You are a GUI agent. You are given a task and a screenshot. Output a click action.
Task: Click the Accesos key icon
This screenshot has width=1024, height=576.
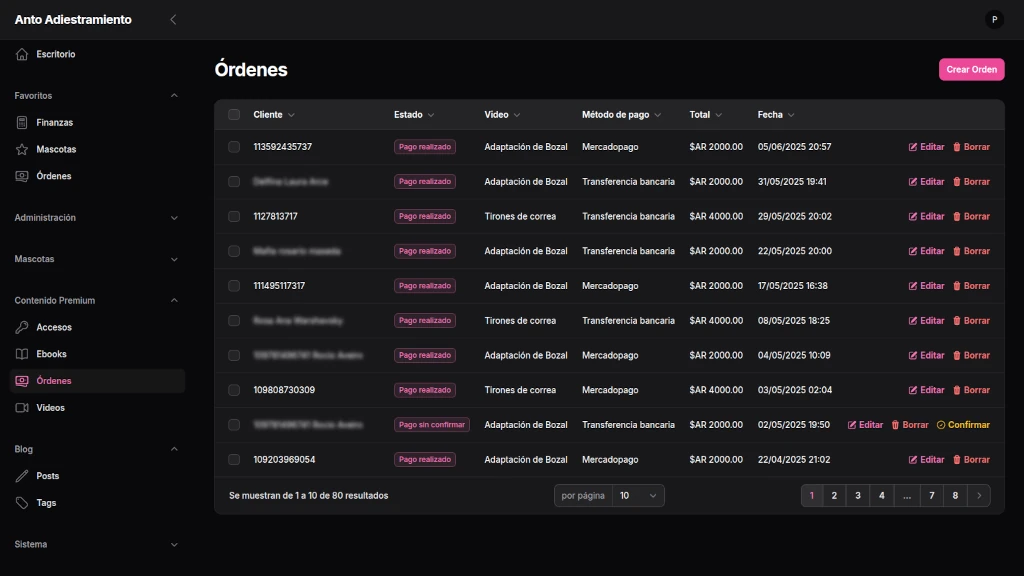pyautogui.click(x=22, y=327)
